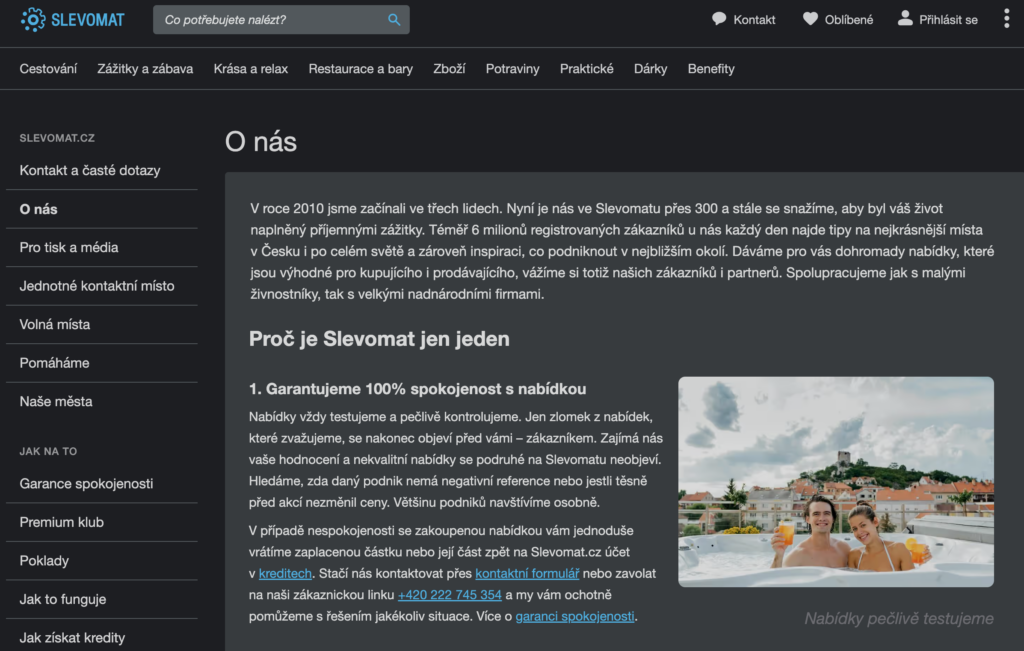Open the three-dot more menu

point(1006,18)
